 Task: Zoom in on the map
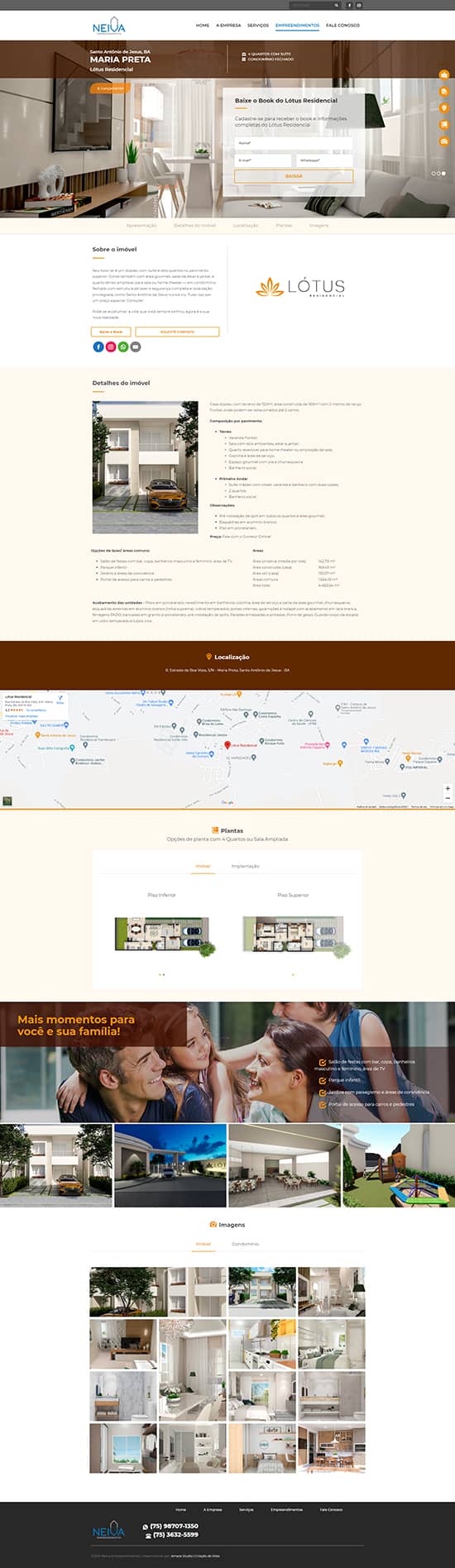coord(448,788)
